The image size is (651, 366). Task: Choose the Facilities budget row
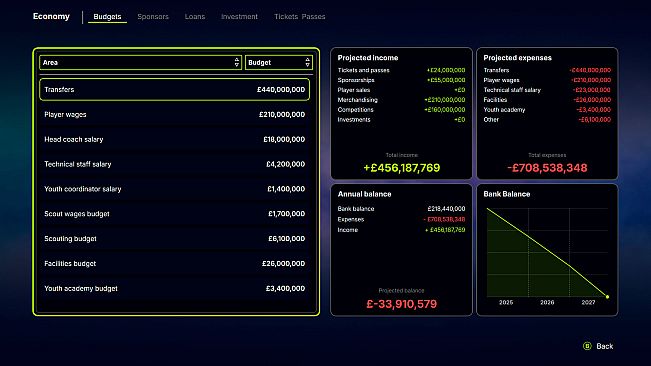point(174,264)
